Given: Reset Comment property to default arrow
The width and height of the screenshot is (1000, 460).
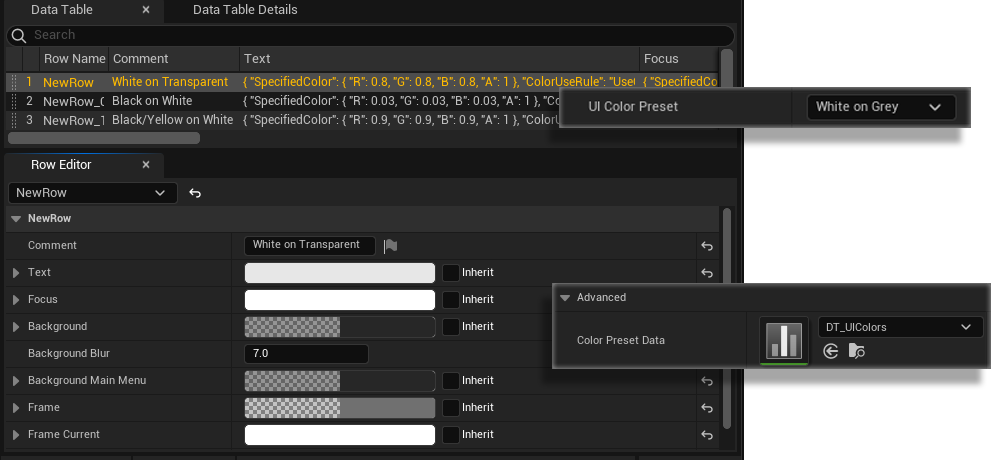Looking at the screenshot, I should [x=707, y=246].
